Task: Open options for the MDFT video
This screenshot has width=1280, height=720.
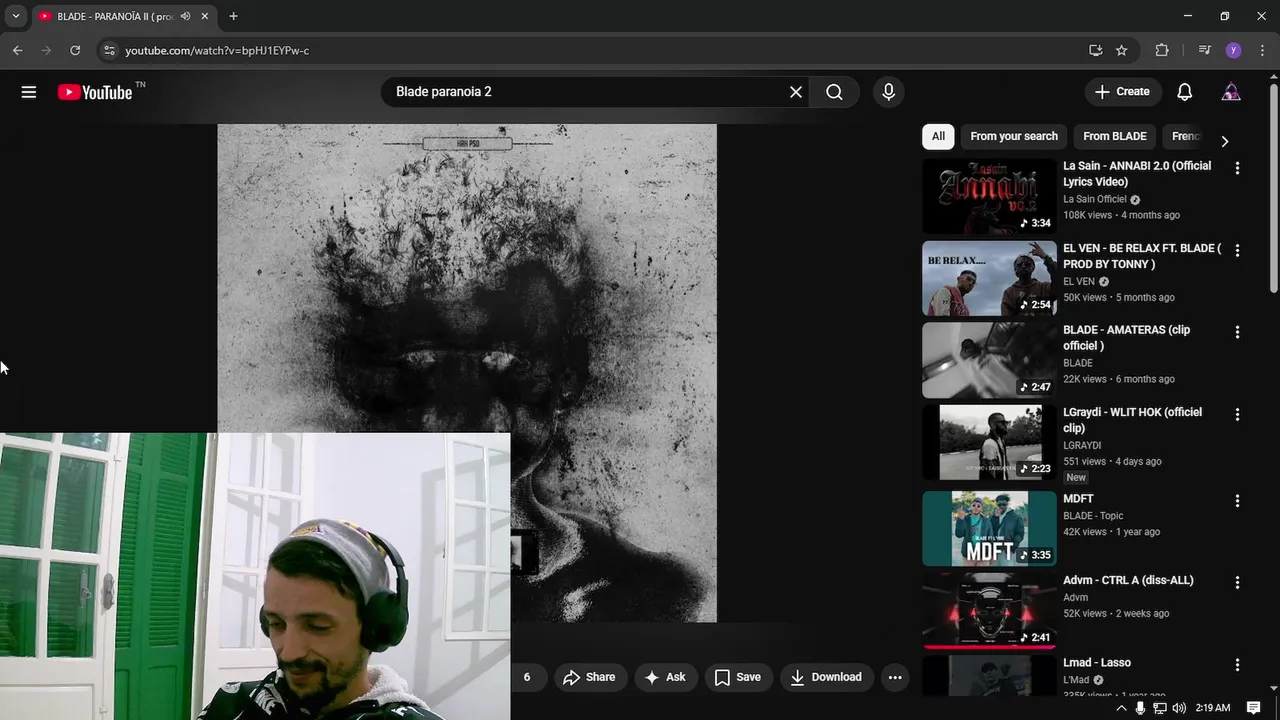Action: 1237,500
